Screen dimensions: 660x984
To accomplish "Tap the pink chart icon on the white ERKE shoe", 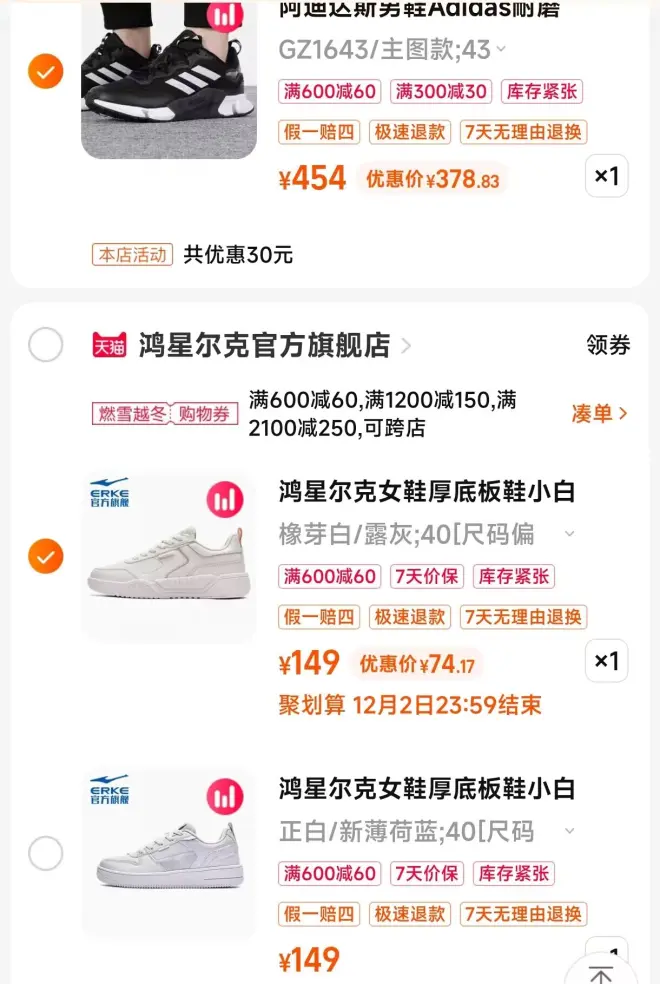I will (225, 797).
